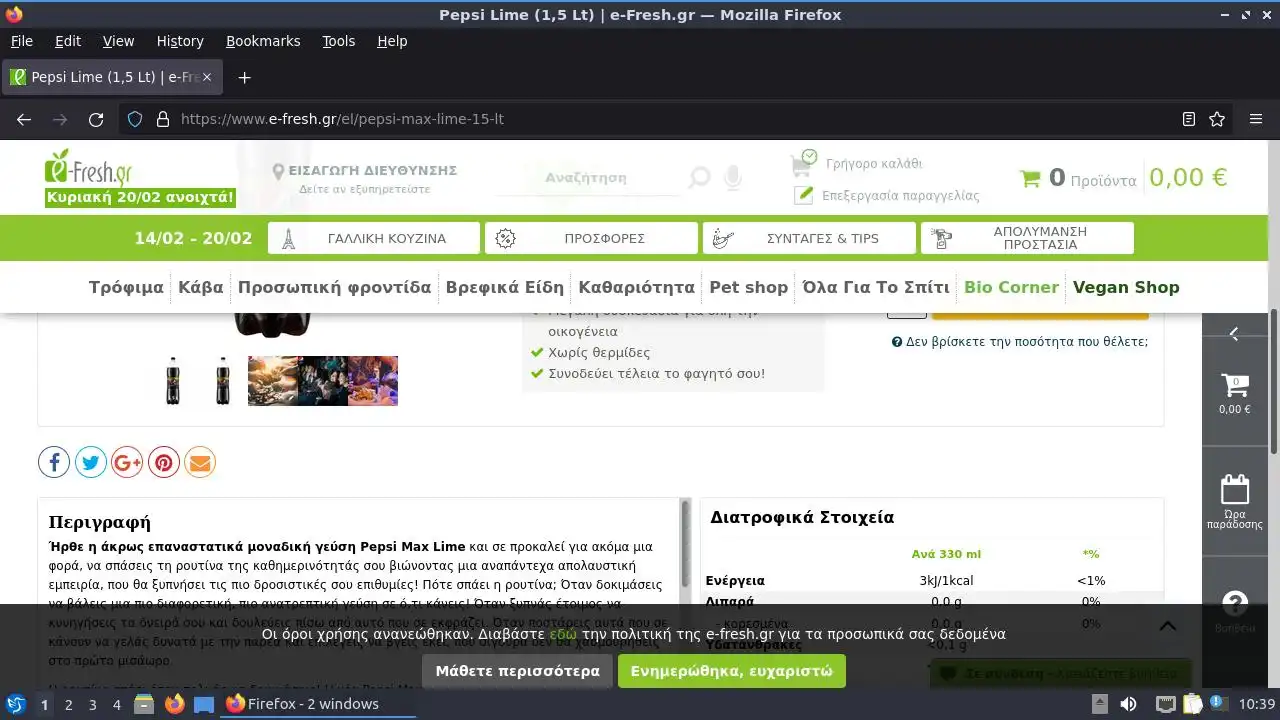The height and width of the screenshot is (720, 1280).
Task: Share product on Twitter
Action: (91, 462)
